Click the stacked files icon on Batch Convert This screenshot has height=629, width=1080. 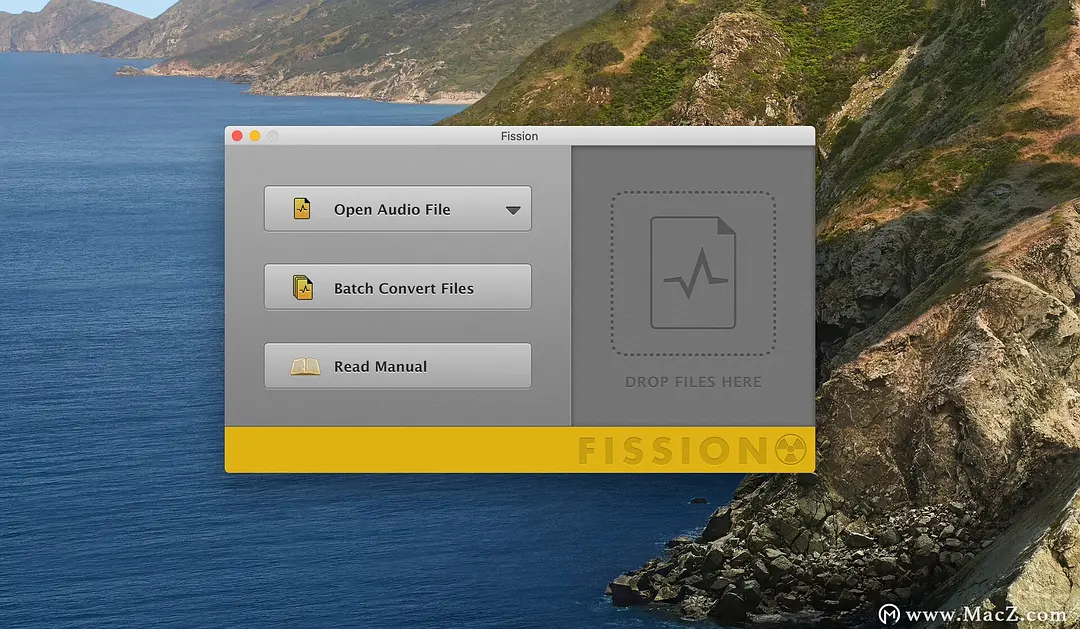point(303,287)
